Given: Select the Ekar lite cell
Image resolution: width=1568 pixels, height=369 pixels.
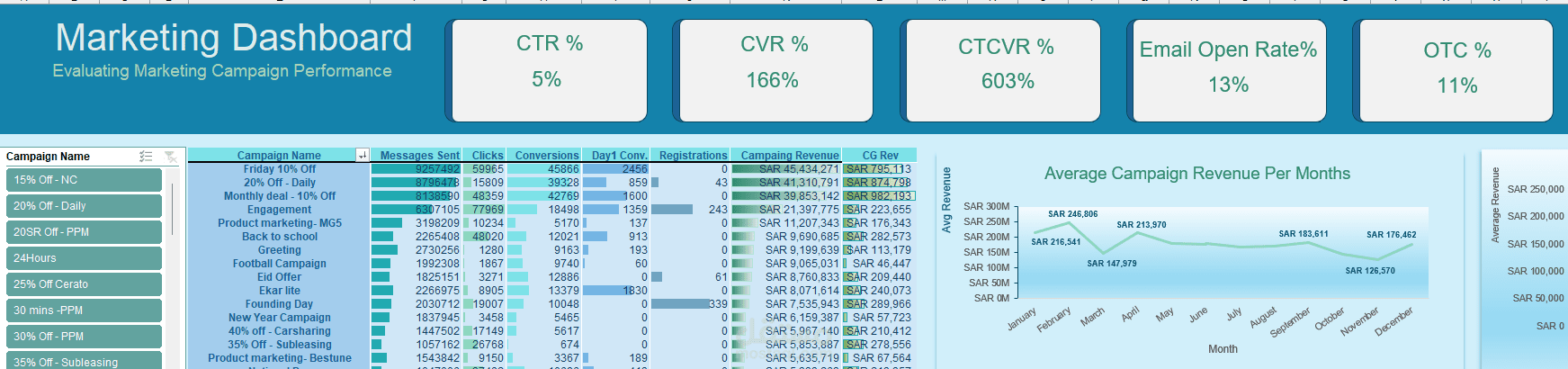Looking at the screenshot, I should (280, 291).
